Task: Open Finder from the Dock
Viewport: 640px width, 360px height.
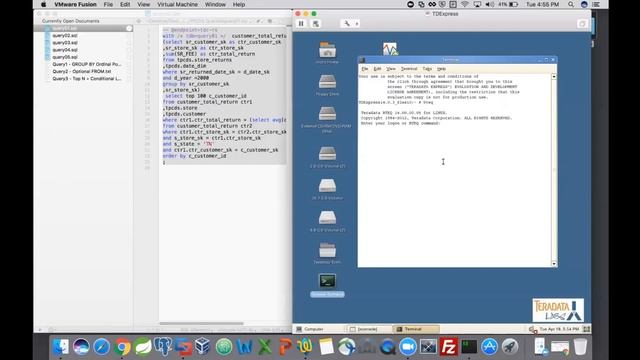Action: click(x=60, y=347)
